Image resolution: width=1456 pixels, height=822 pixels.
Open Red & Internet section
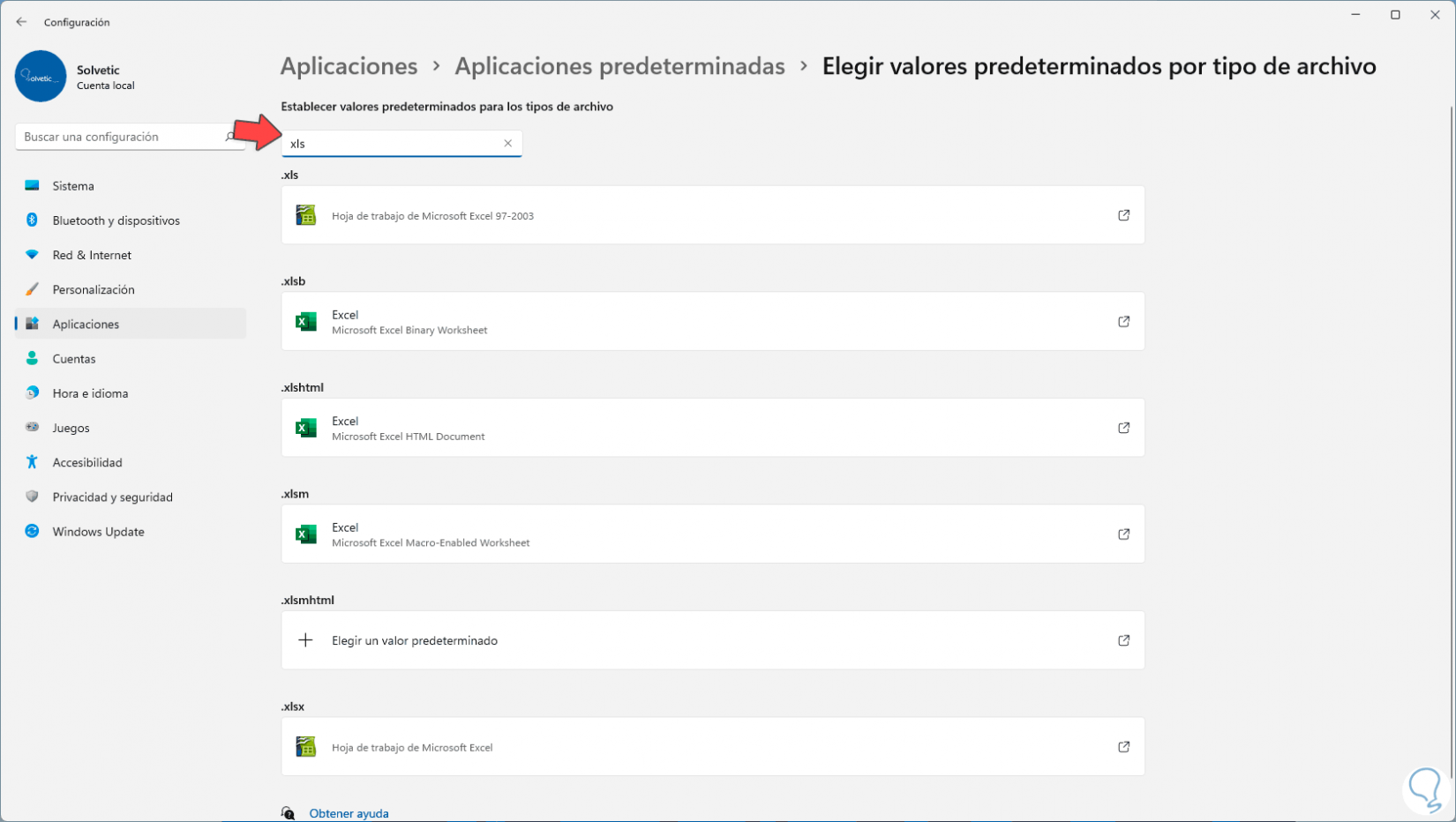(131, 255)
